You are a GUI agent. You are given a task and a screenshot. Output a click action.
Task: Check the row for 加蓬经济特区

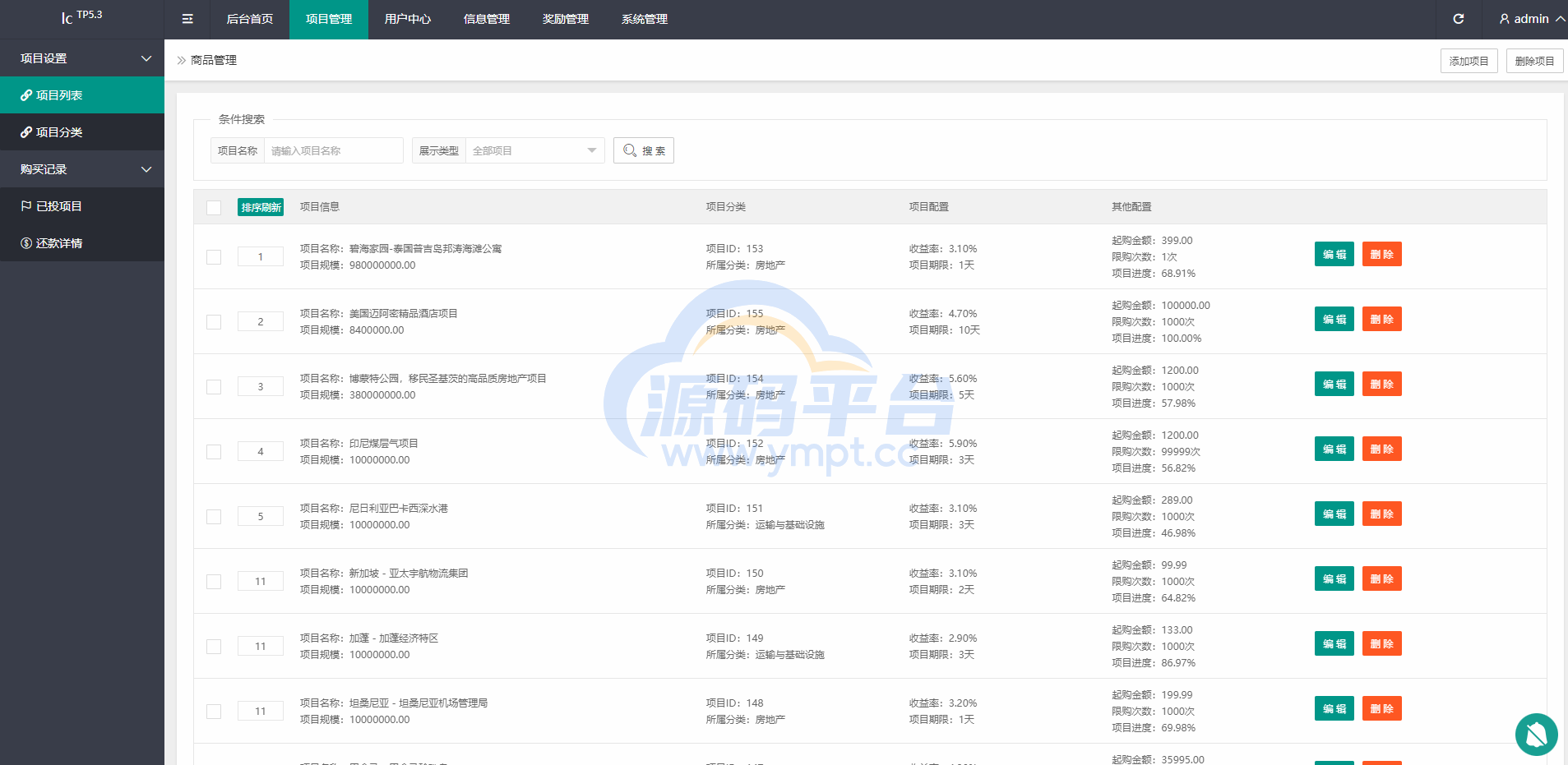(214, 646)
